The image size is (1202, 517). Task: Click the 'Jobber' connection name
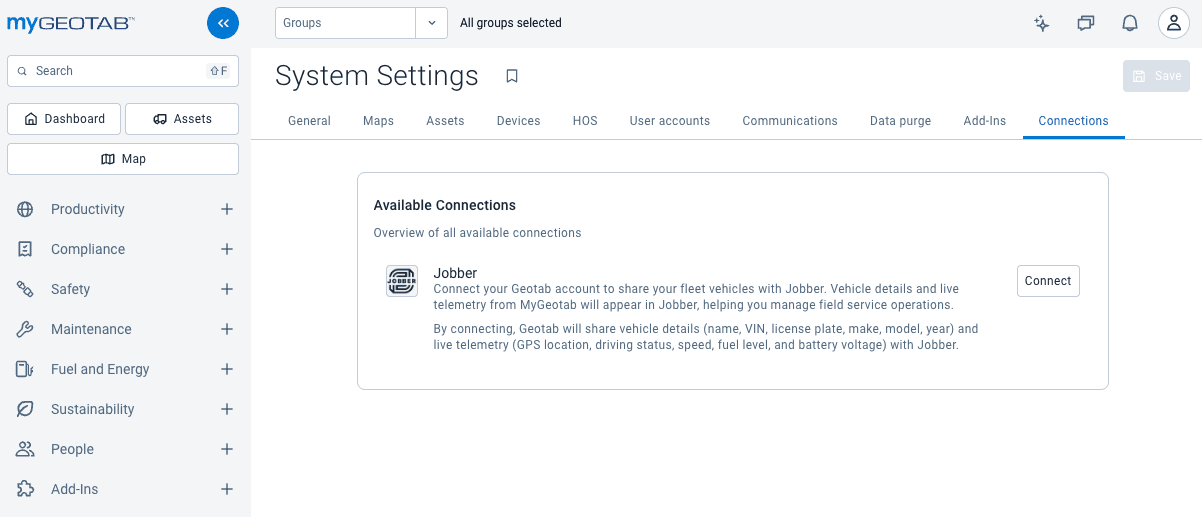coord(455,273)
